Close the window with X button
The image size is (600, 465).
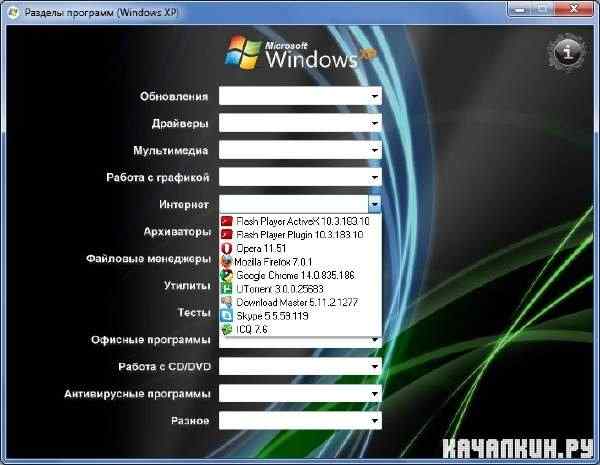[573, 9]
